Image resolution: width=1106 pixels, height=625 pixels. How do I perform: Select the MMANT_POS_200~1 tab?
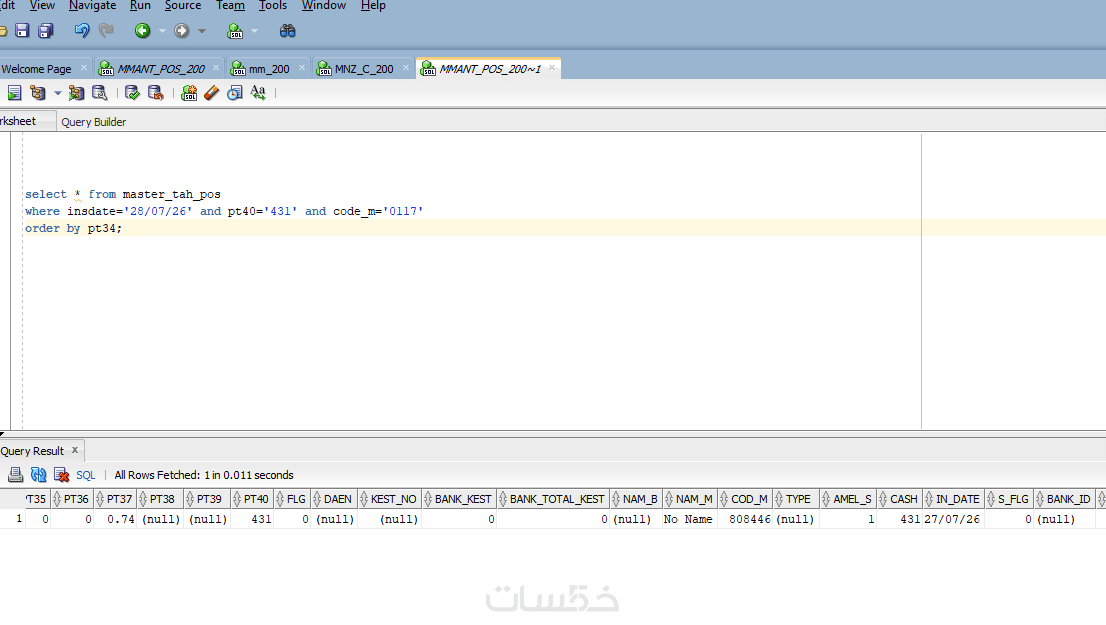490,69
